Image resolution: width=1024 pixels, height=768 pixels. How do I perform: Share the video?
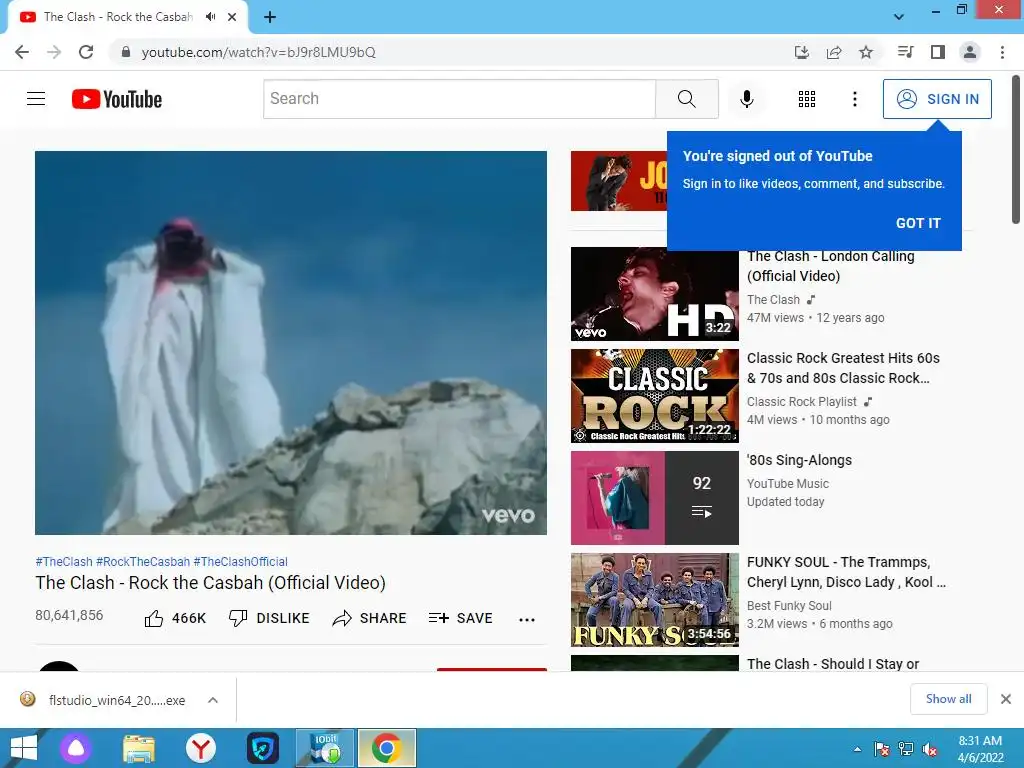coord(369,618)
